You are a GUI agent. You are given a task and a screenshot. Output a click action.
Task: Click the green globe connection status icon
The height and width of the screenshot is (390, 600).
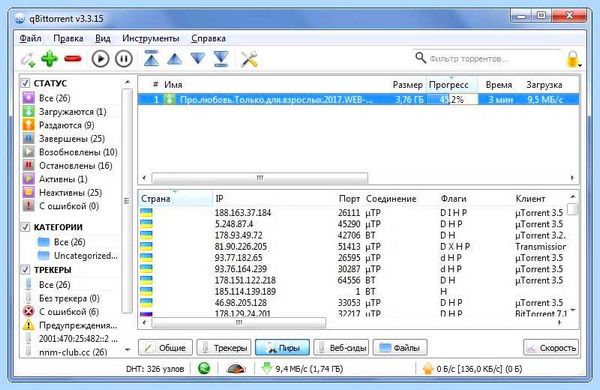(x=204, y=369)
